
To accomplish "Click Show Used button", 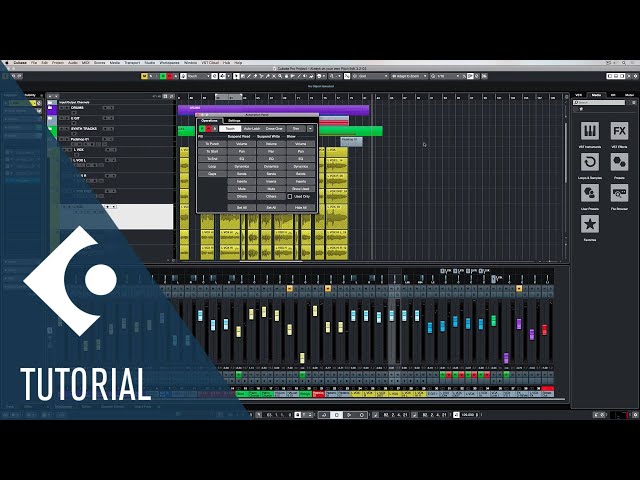I will coord(301,189).
